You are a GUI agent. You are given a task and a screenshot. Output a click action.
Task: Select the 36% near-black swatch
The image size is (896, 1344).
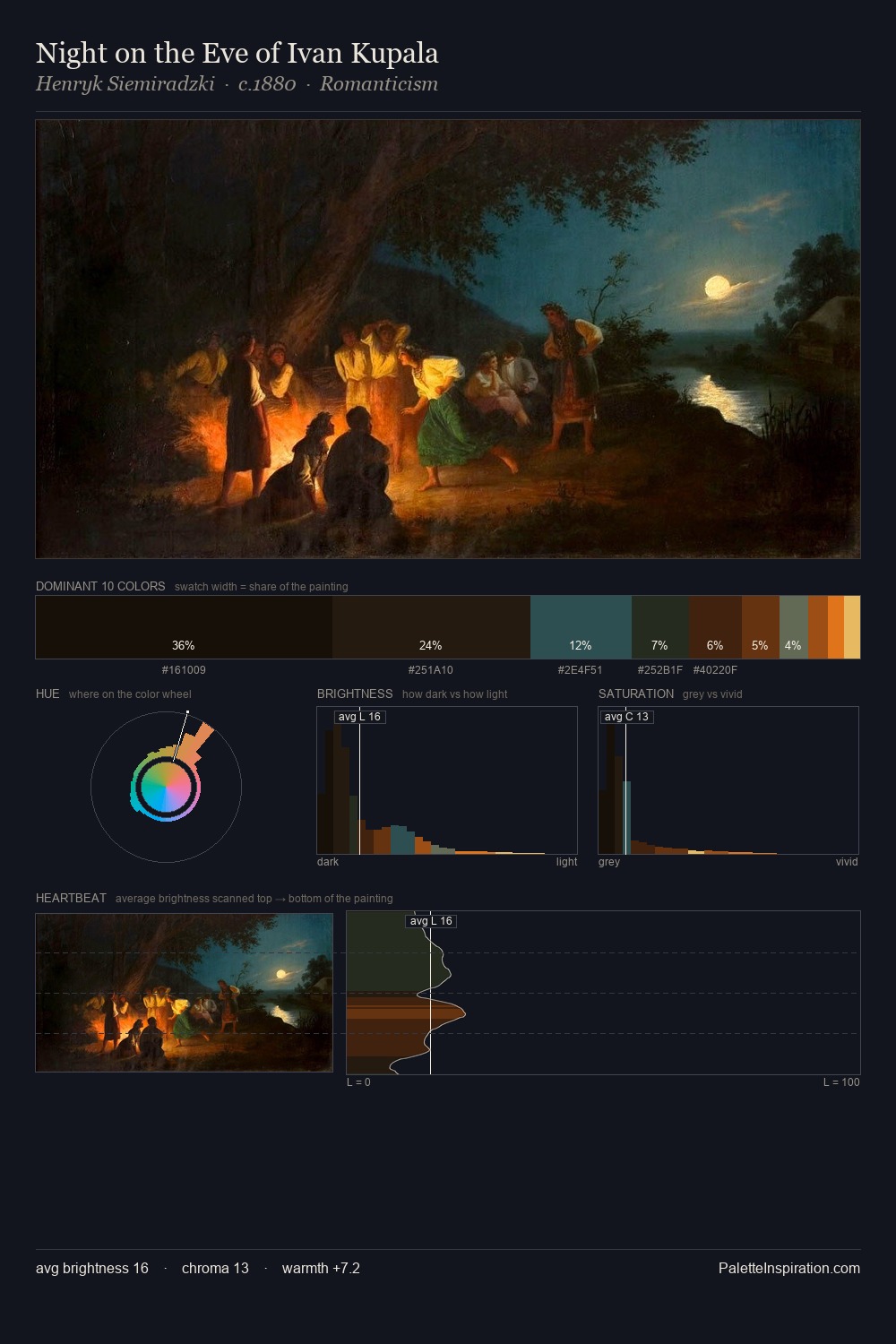coord(184,627)
